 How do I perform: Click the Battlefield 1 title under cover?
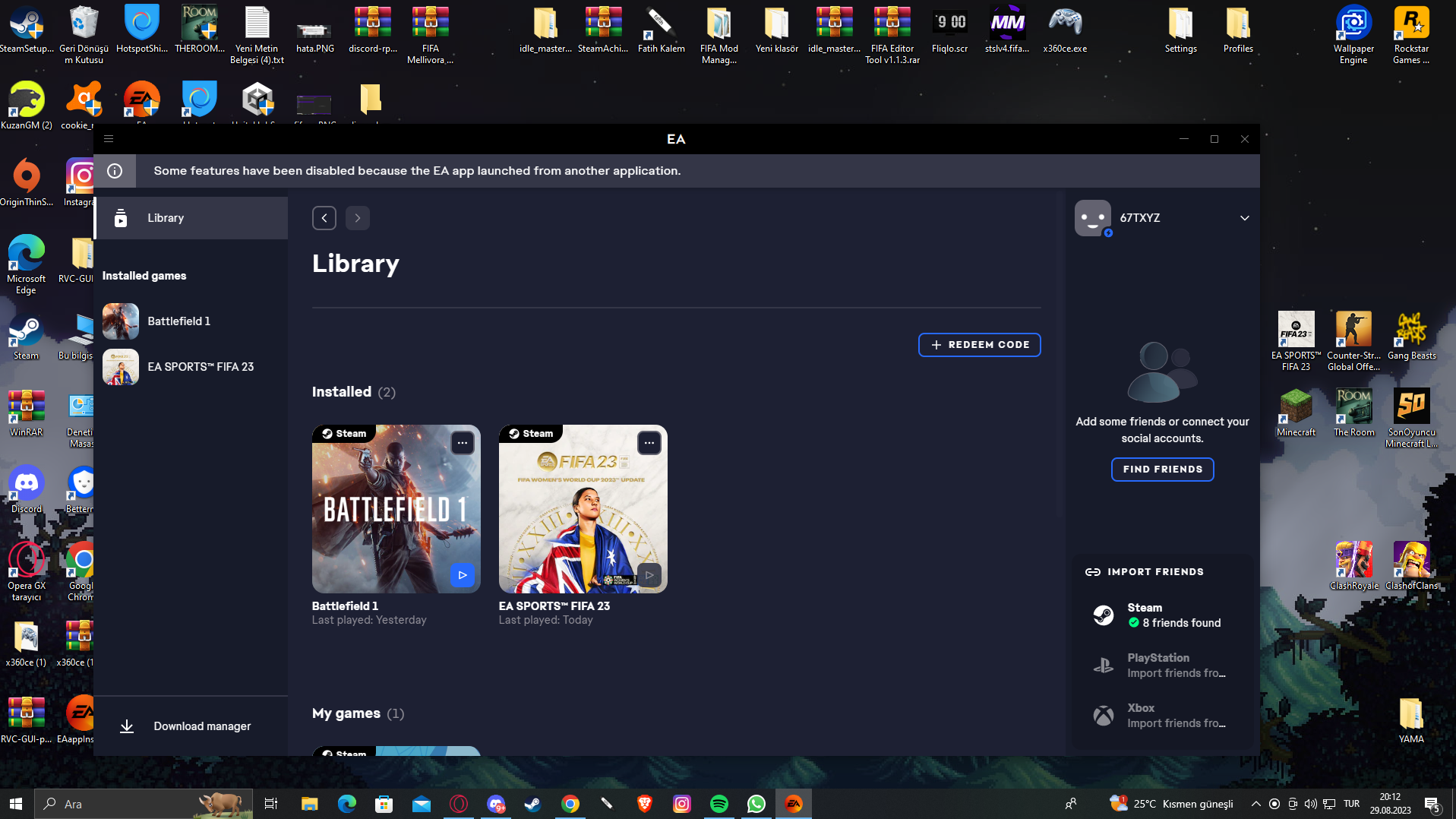click(x=346, y=606)
